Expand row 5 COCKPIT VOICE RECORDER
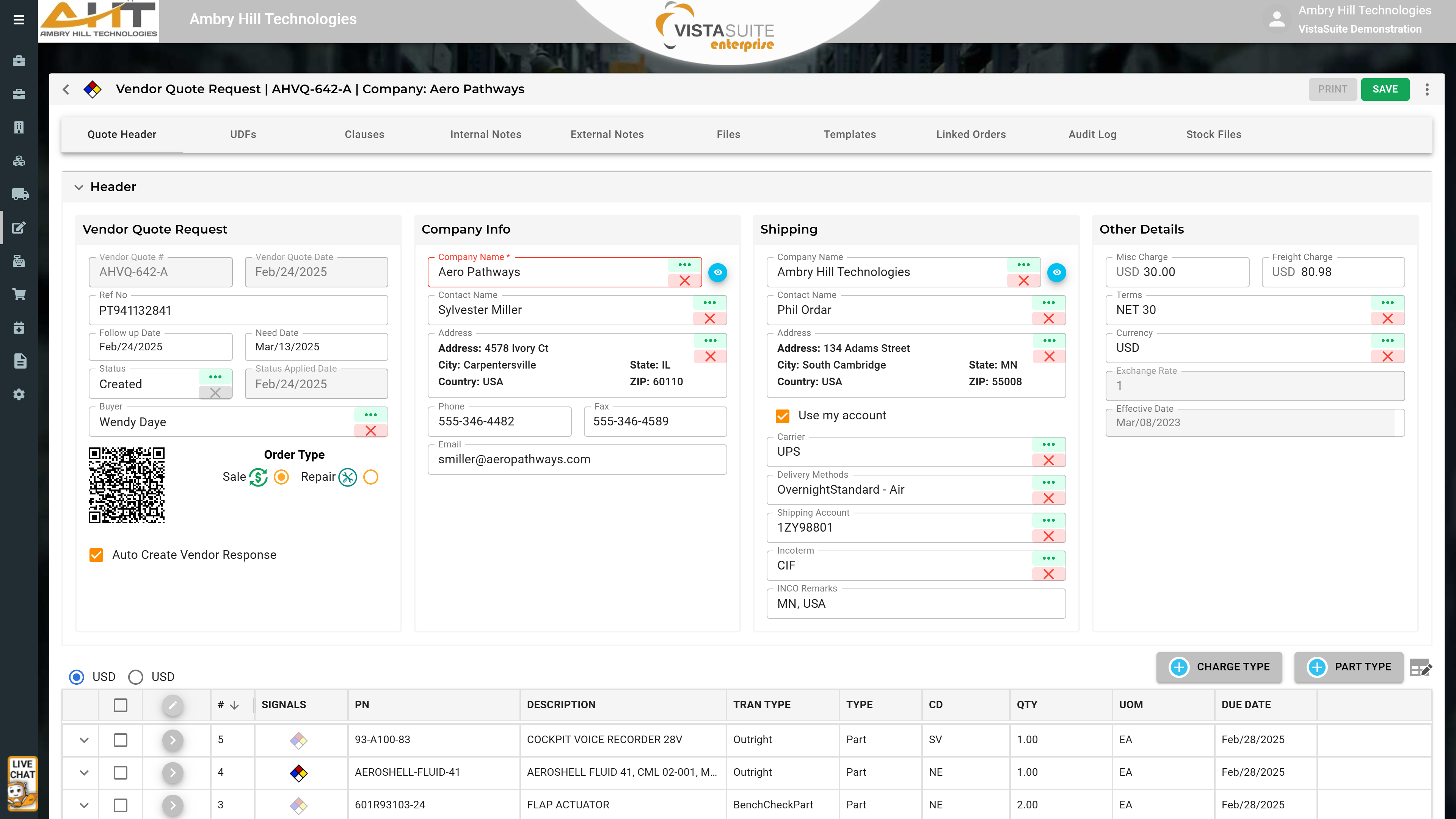Image resolution: width=1456 pixels, height=819 pixels. click(84, 740)
